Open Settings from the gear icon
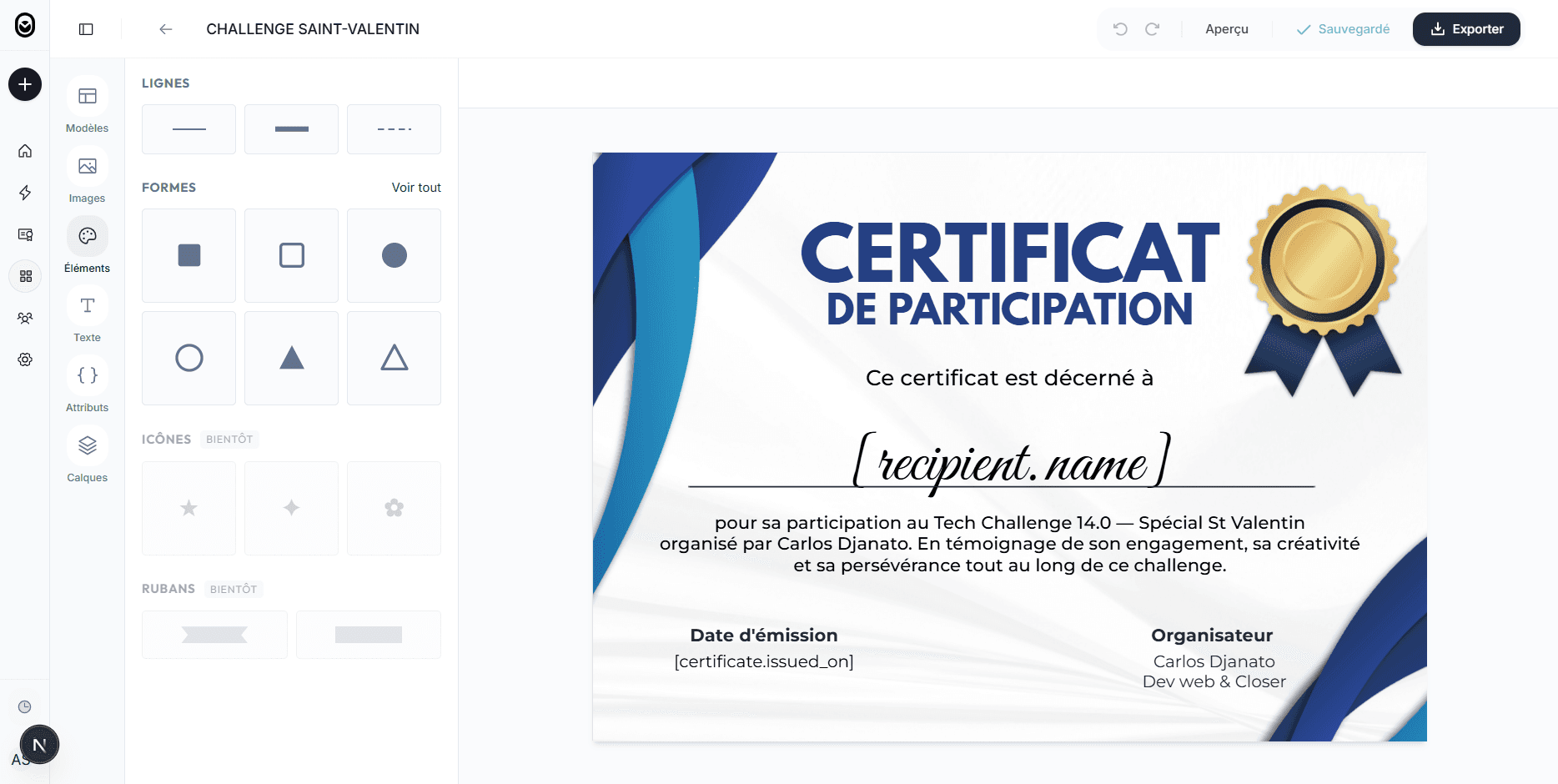Screen dimensions: 1558x784 tap(25, 359)
